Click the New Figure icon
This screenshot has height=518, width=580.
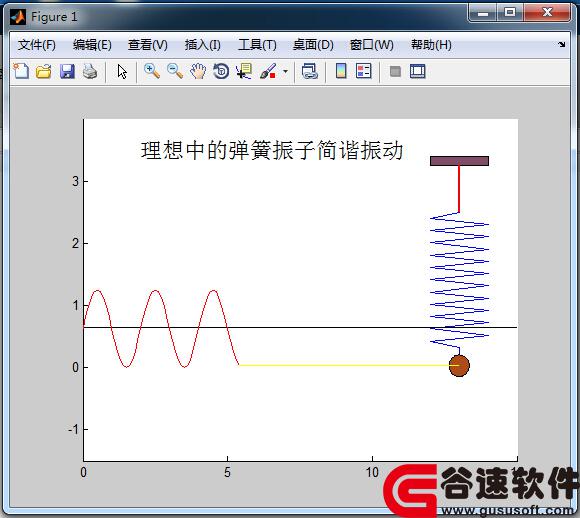point(21,71)
